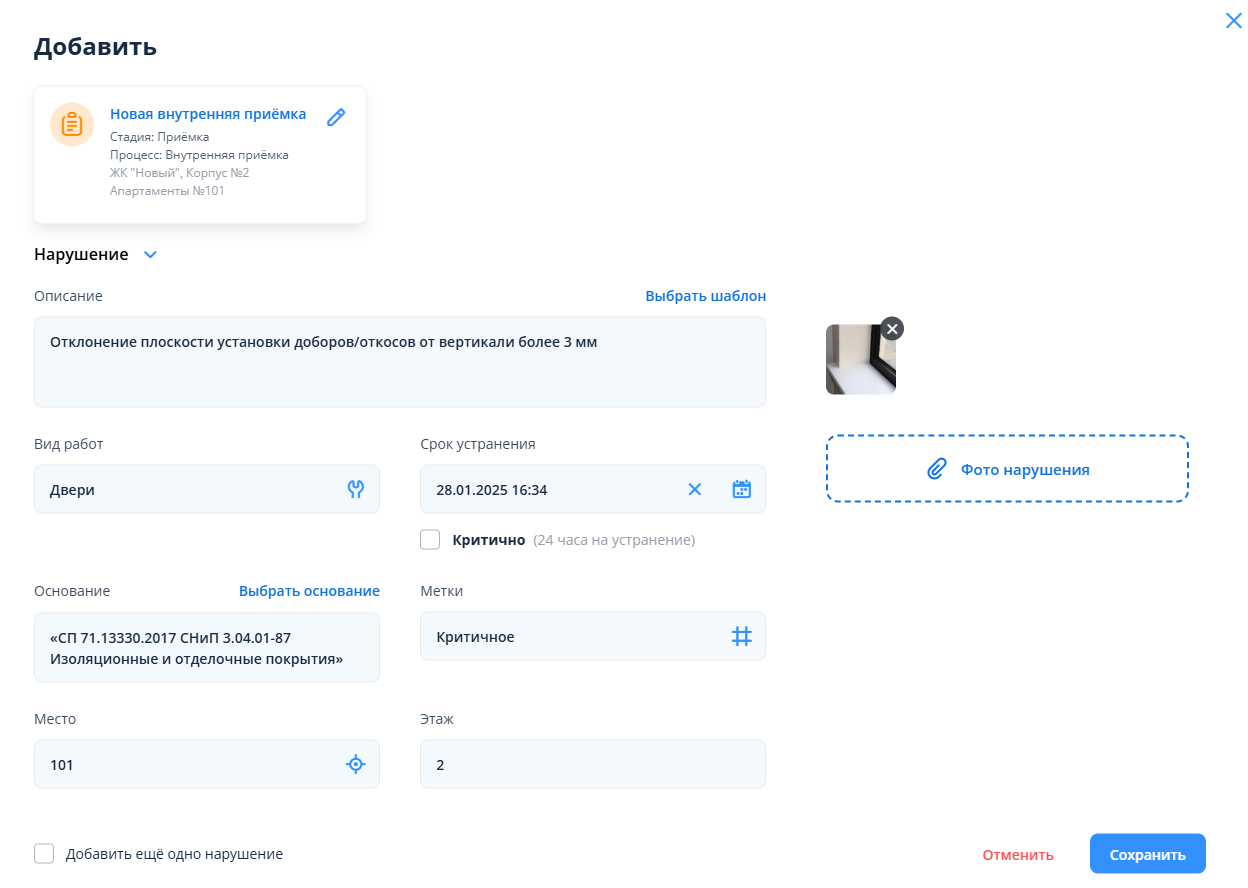
Task: Click wrench icon in Вид работ field
Action: [355, 489]
